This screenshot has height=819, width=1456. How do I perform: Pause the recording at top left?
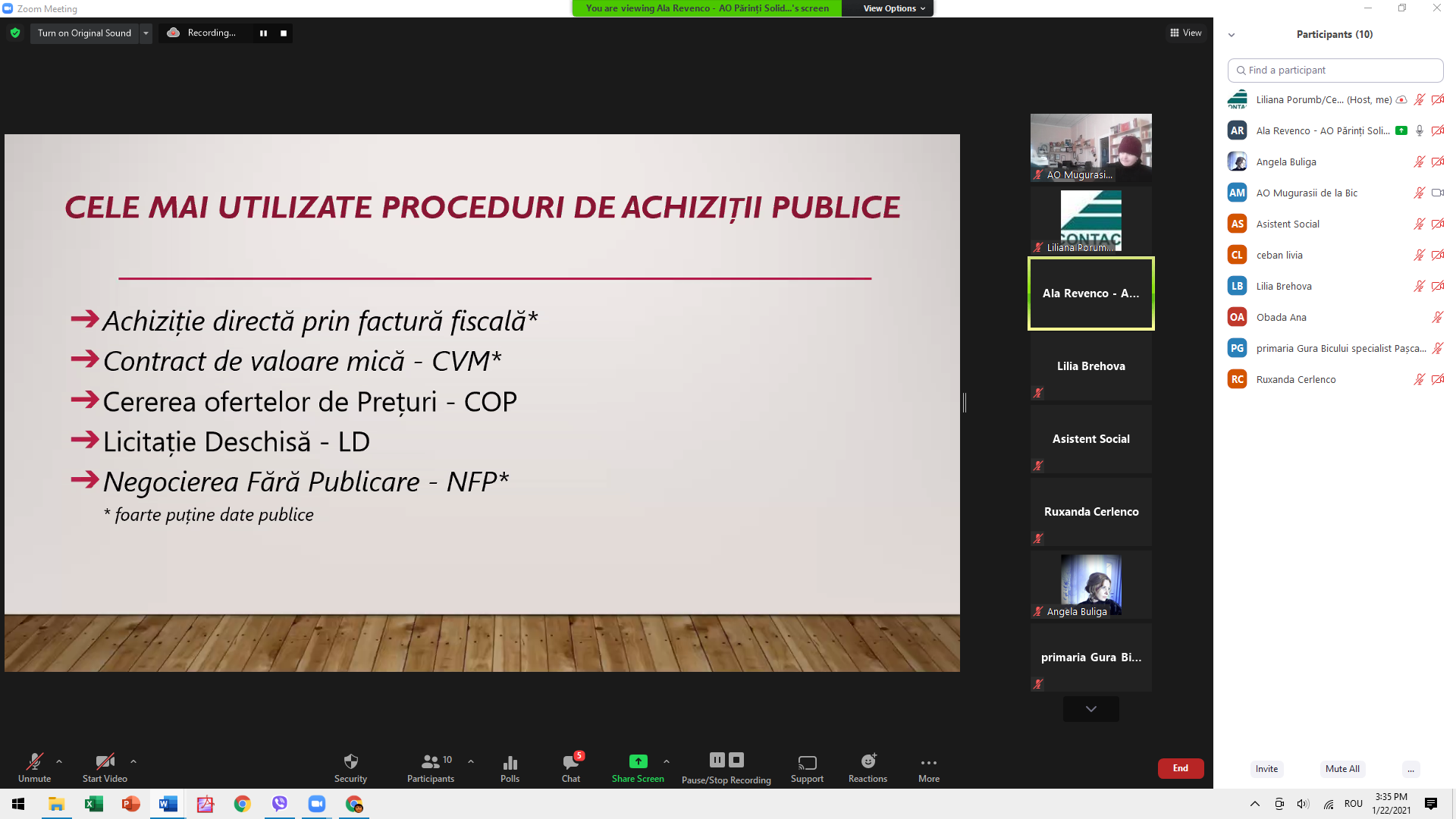click(263, 33)
